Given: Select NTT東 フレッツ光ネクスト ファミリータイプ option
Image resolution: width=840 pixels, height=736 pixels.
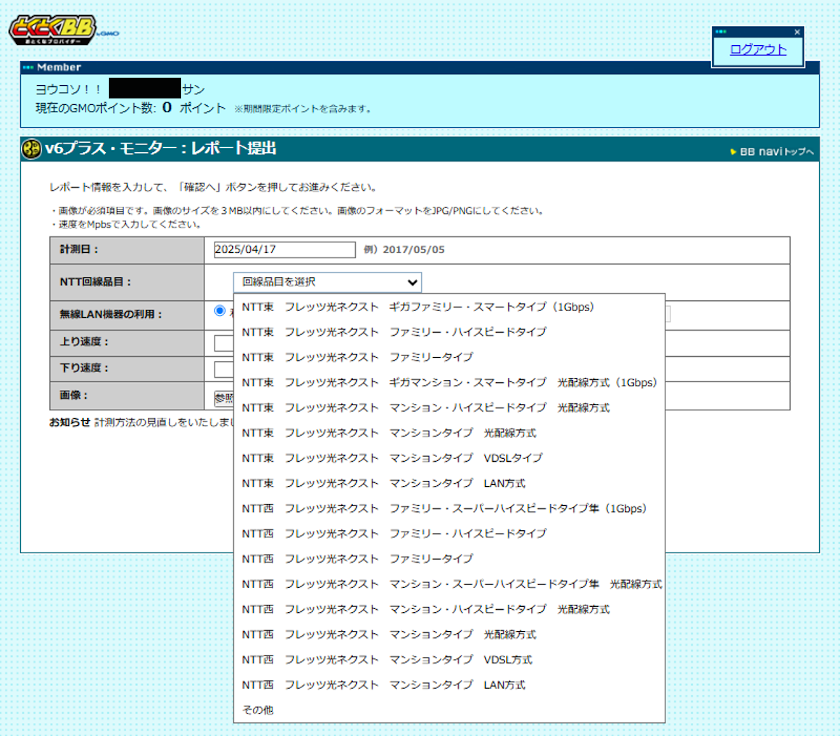Looking at the screenshot, I should (350, 356).
